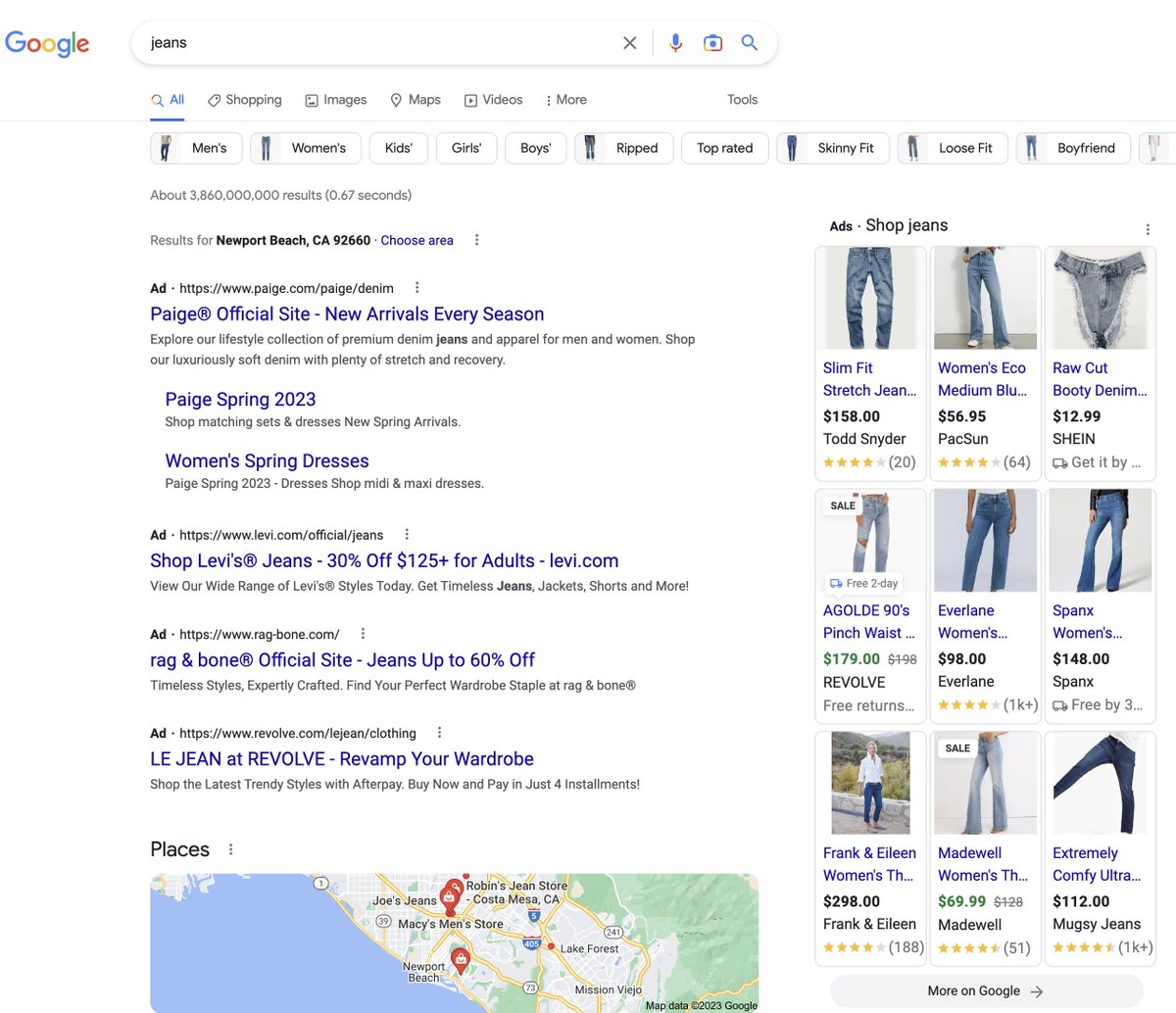1176x1013 pixels.
Task: Clear the search box with X icon
Action: [x=630, y=43]
